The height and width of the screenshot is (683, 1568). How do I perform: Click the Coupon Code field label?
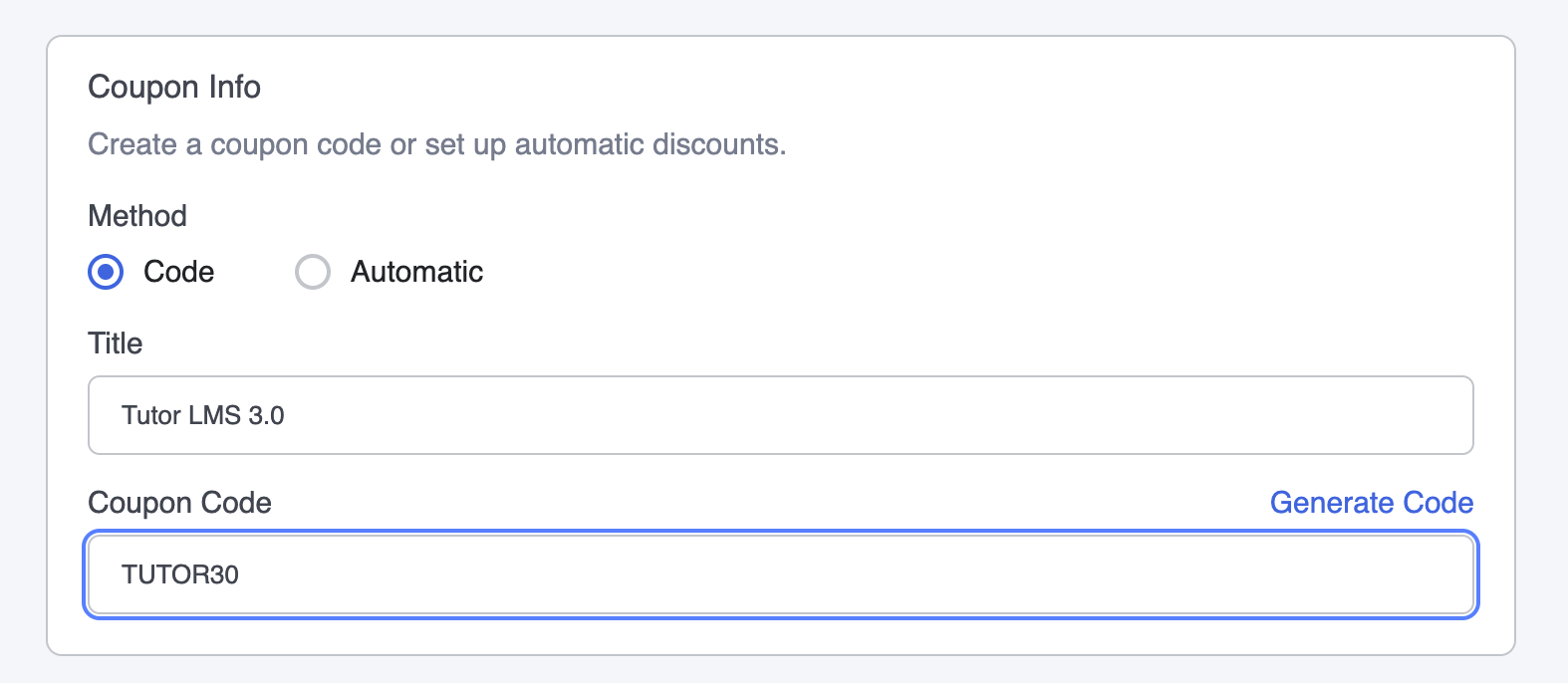point(180,503)
